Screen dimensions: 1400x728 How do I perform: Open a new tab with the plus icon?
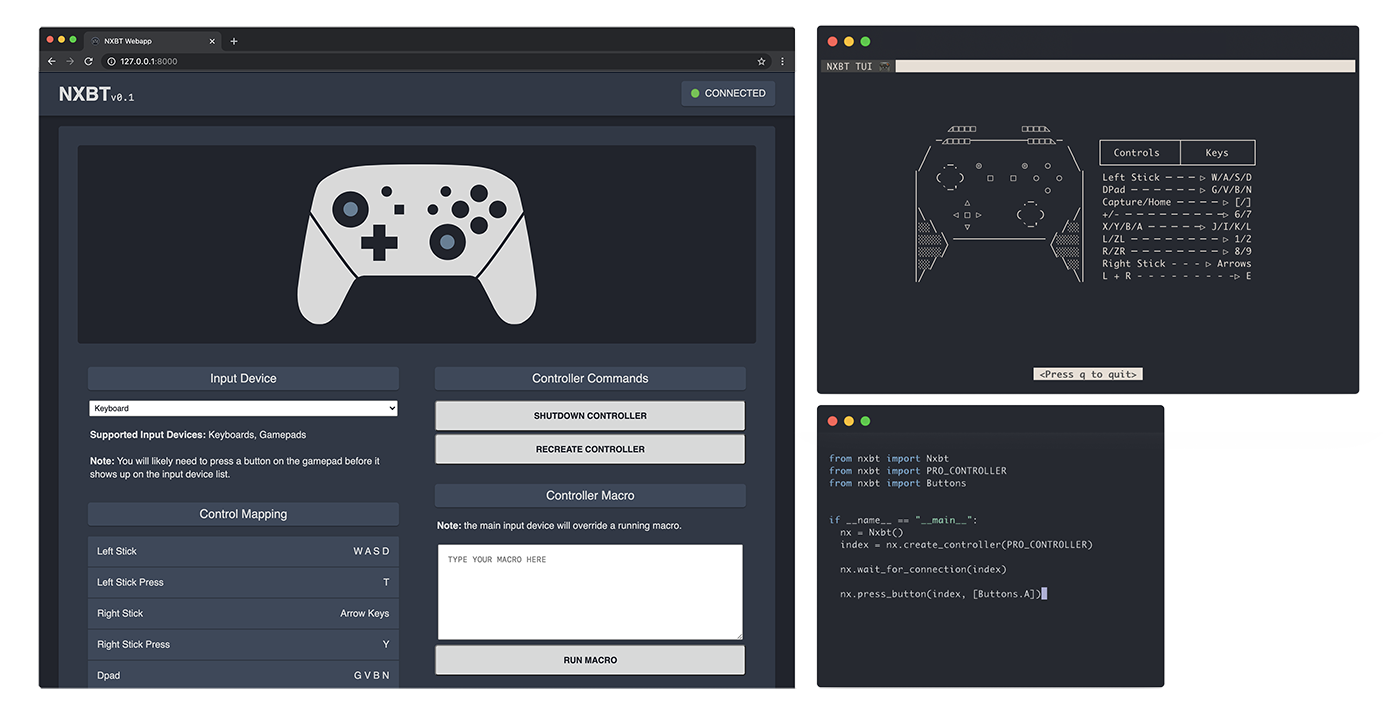(233, 41)
